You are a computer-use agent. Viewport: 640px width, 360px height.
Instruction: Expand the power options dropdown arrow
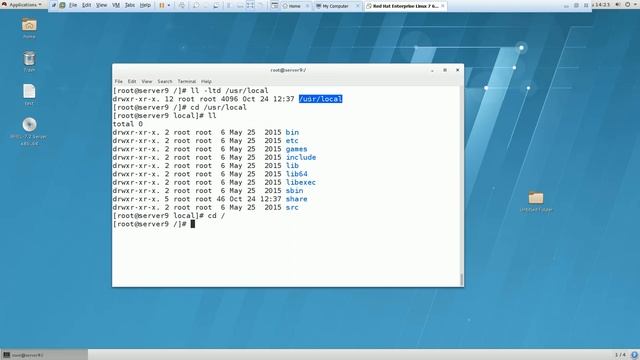(169, 5)
